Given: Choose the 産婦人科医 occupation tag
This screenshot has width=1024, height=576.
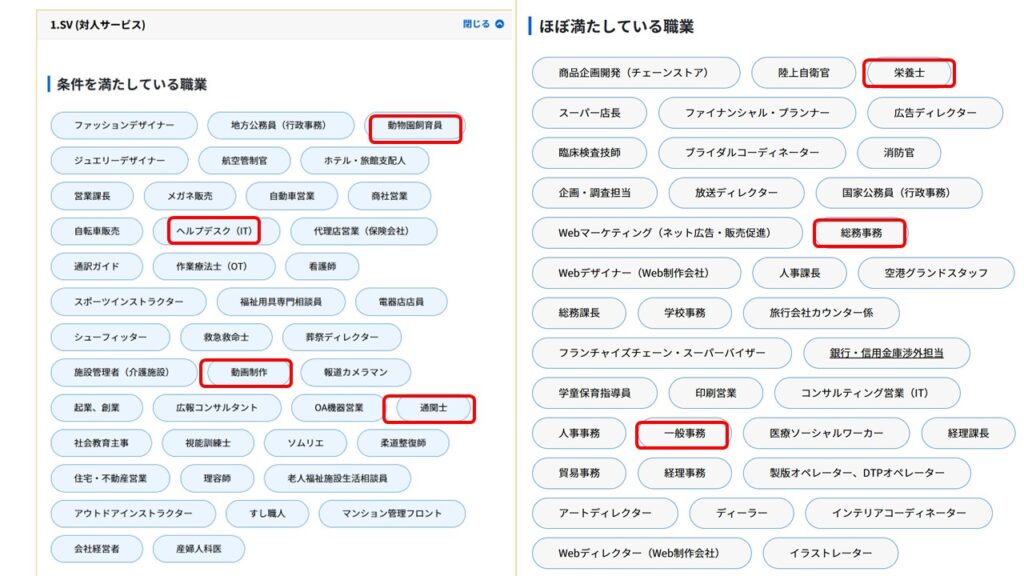Looking at the screenshot, I should [x=198, y=549].
